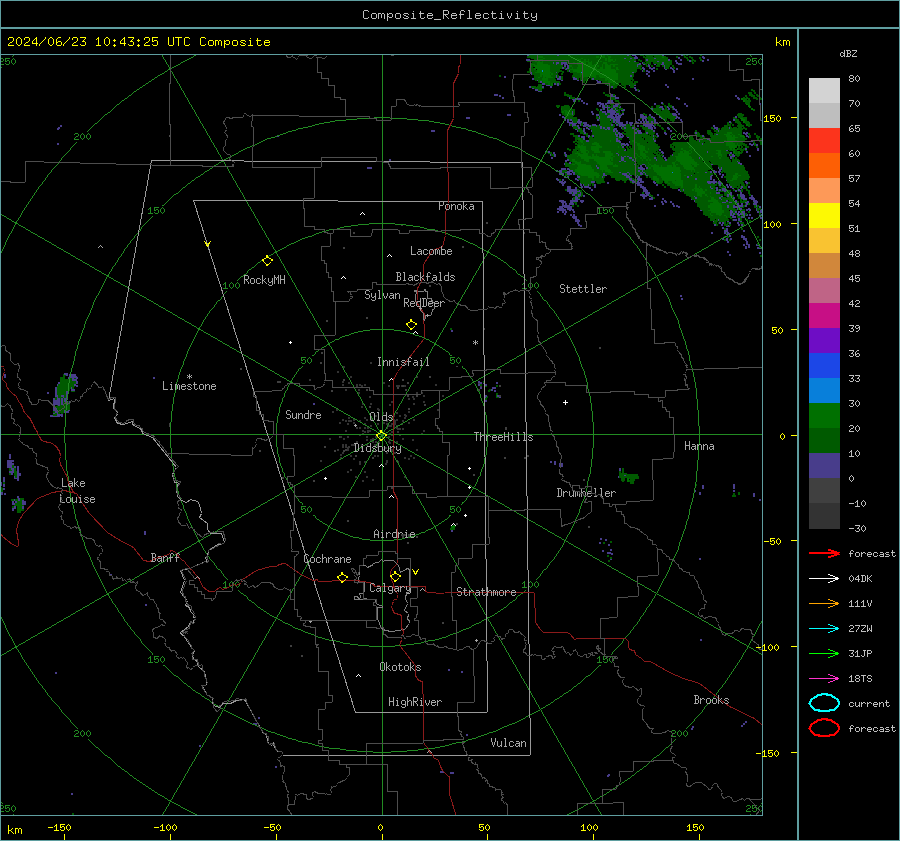The height and width of the screenshot is (841, 900).
Task: Click the red forecast arrow in legend
Action: tap(824, 553)
